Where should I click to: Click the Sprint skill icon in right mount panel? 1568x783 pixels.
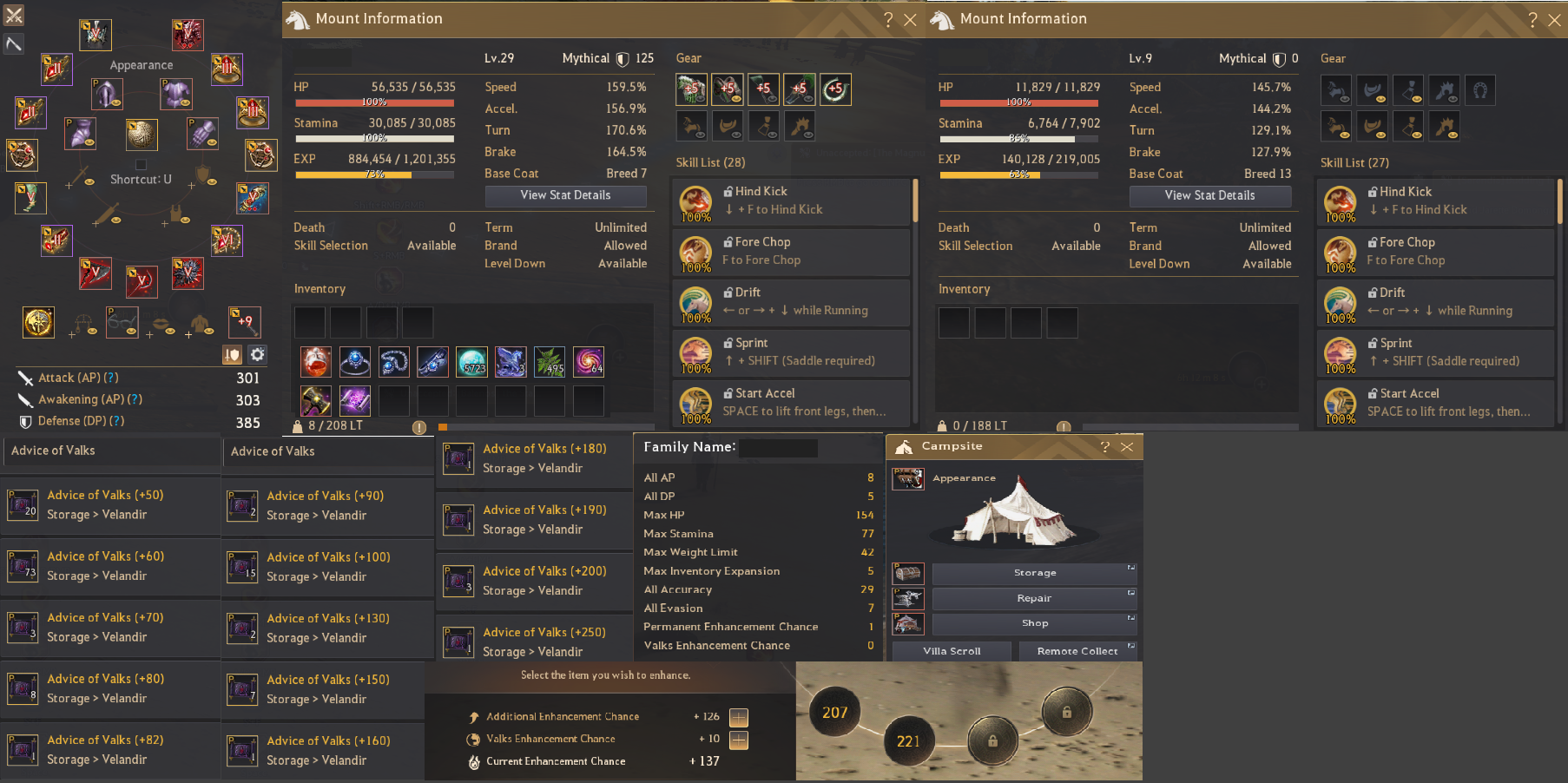pos(1340,354)
